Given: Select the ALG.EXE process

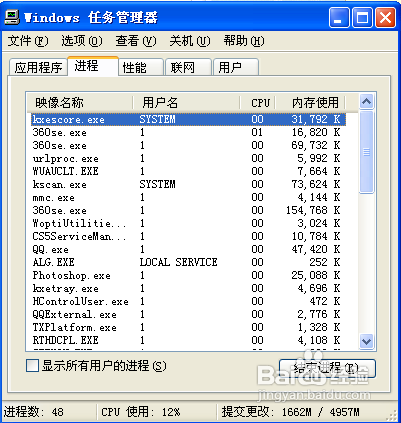Looking at the screenshot, I should pos(188,262).
